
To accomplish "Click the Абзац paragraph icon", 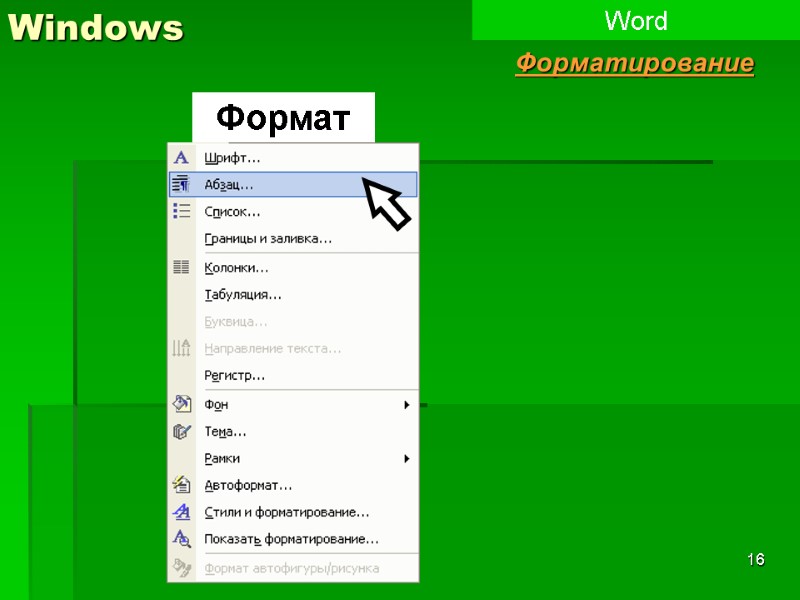I will 181,185.
